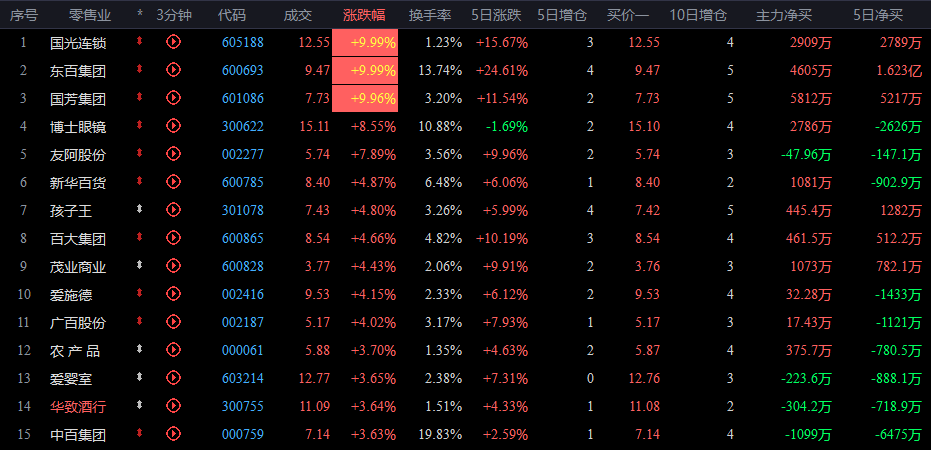Select the 新华百货 stock row name
This screenshot has width=931, height=450.
coord(78,182)
